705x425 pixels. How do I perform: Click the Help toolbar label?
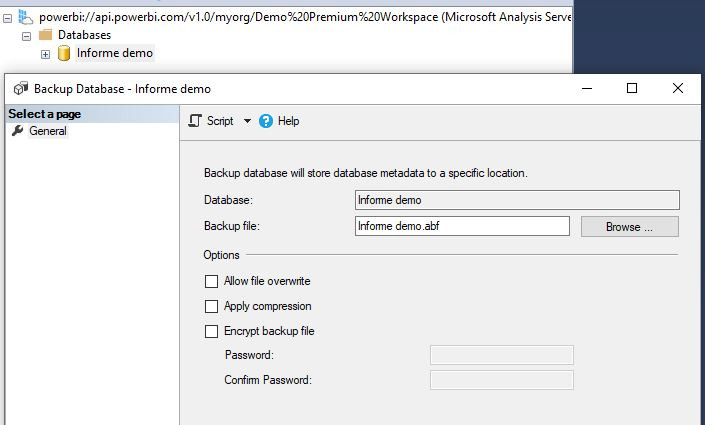click(288, 121)
